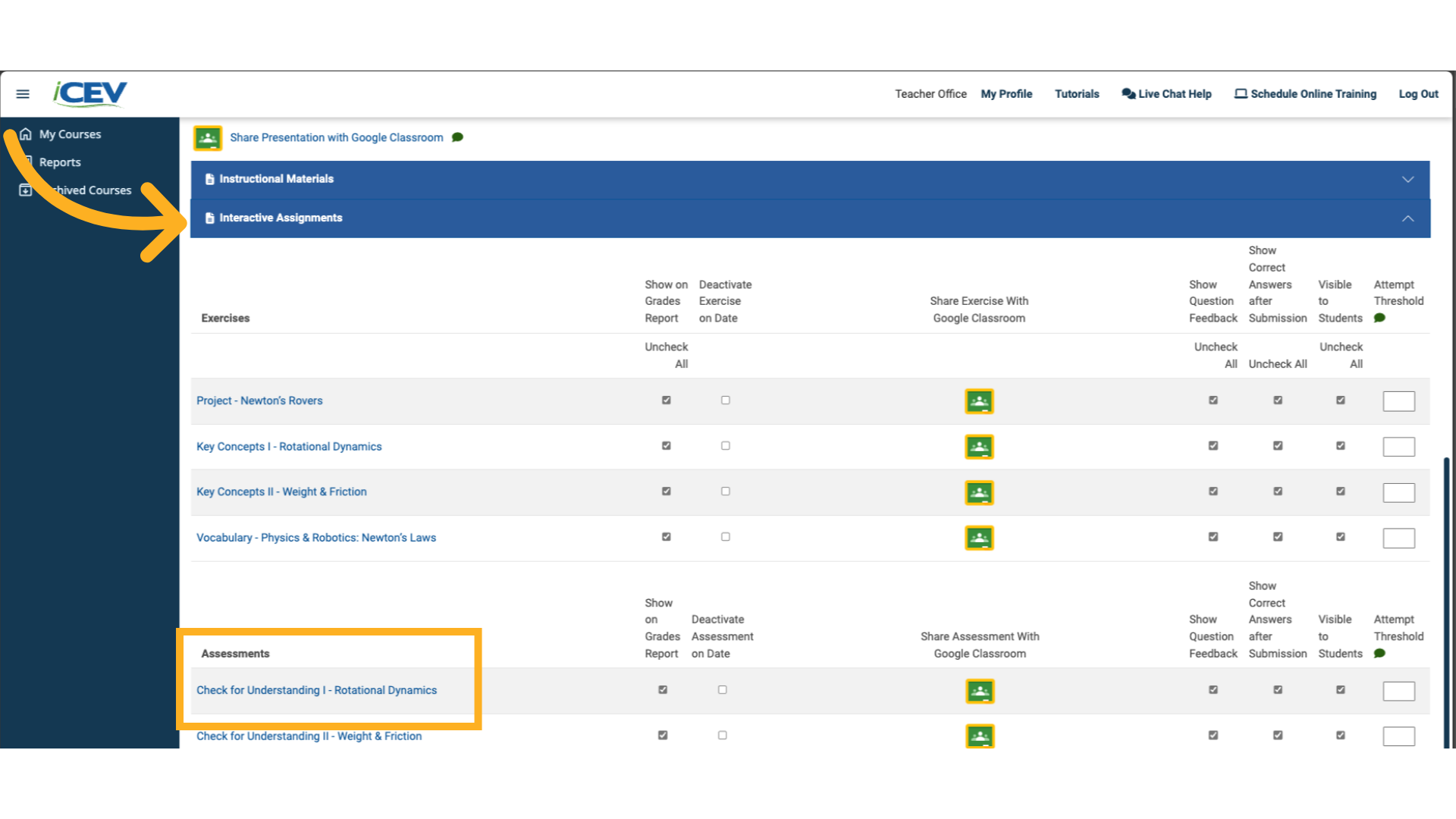The width and height of the screenshot is (1456, 819).
Task: Select Reports in the sidebar
Action: (x=60, y=162)
